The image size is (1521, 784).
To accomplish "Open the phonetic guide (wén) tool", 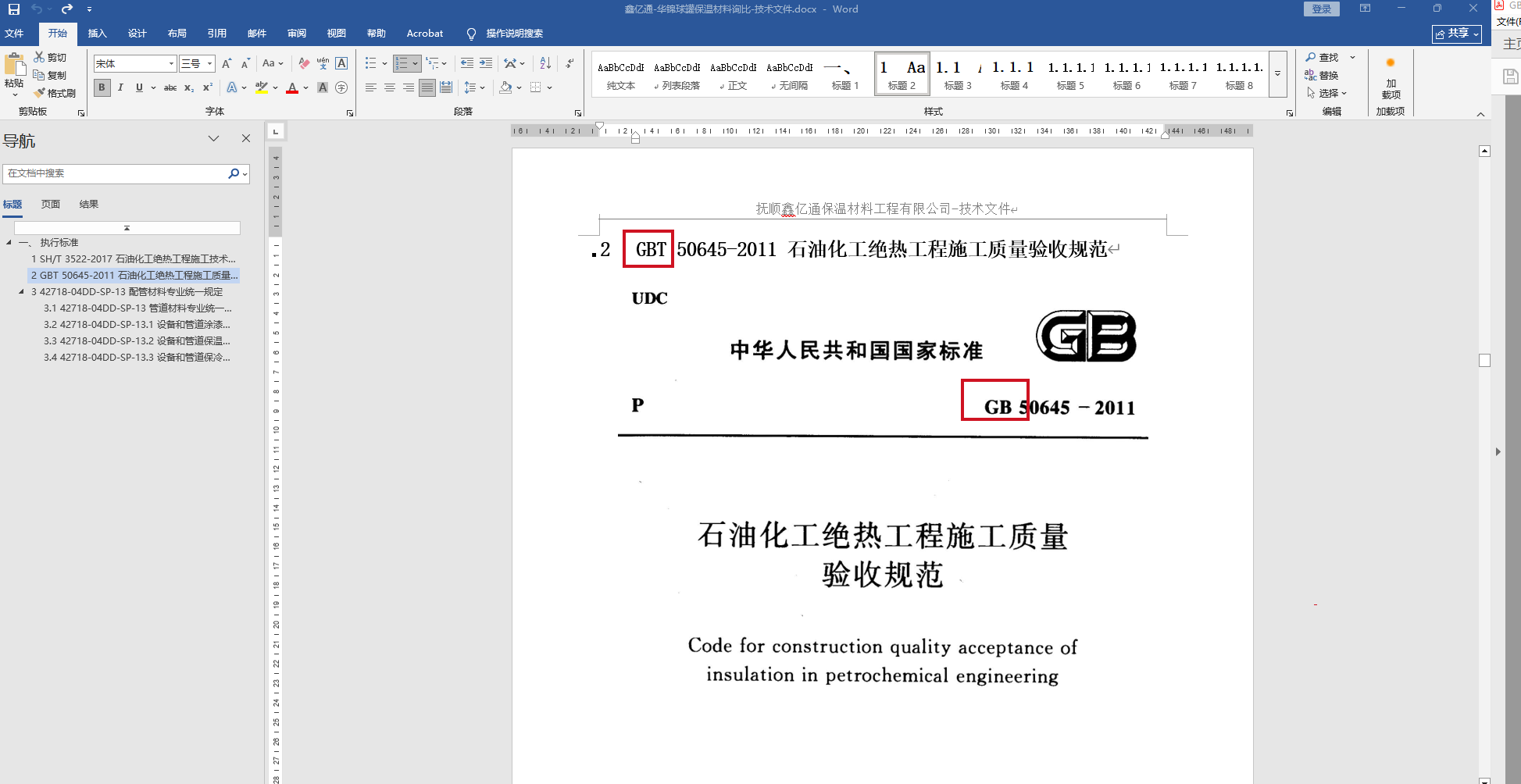I will [323, 63].
